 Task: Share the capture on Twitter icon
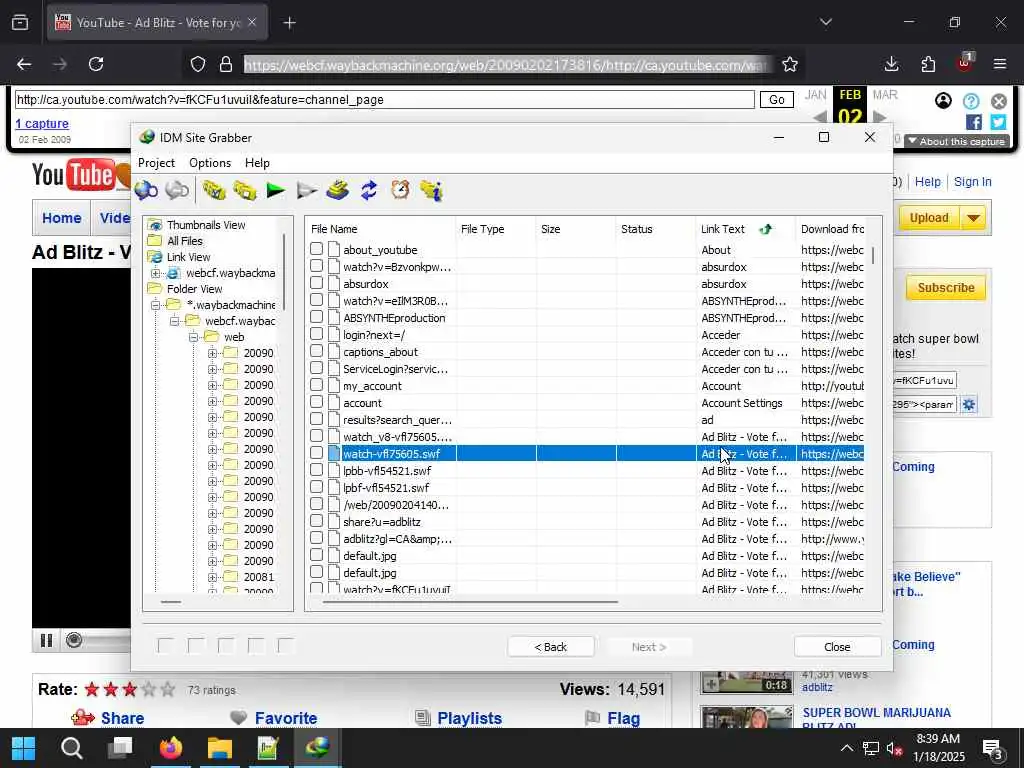[998, 122]
